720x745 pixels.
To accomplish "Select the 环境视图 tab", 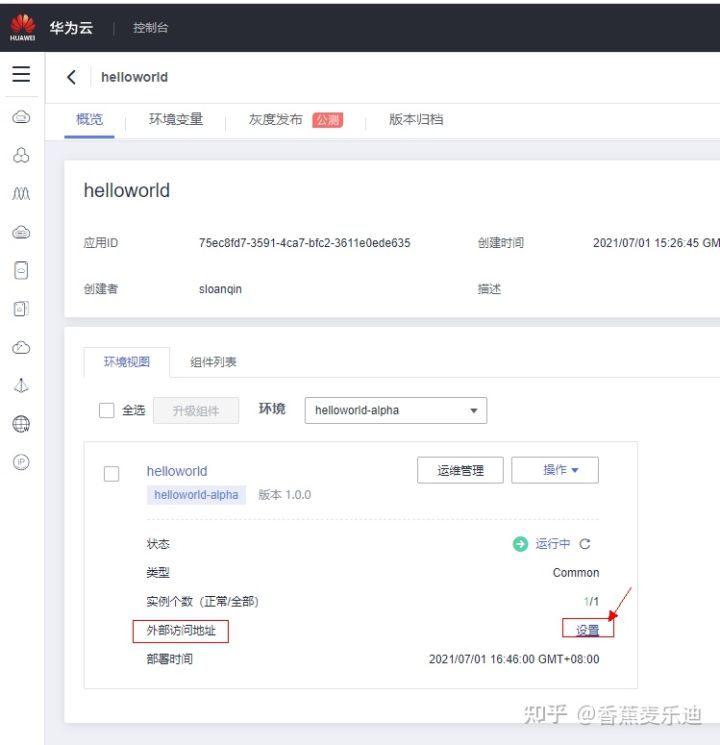I will coord(126,362).
